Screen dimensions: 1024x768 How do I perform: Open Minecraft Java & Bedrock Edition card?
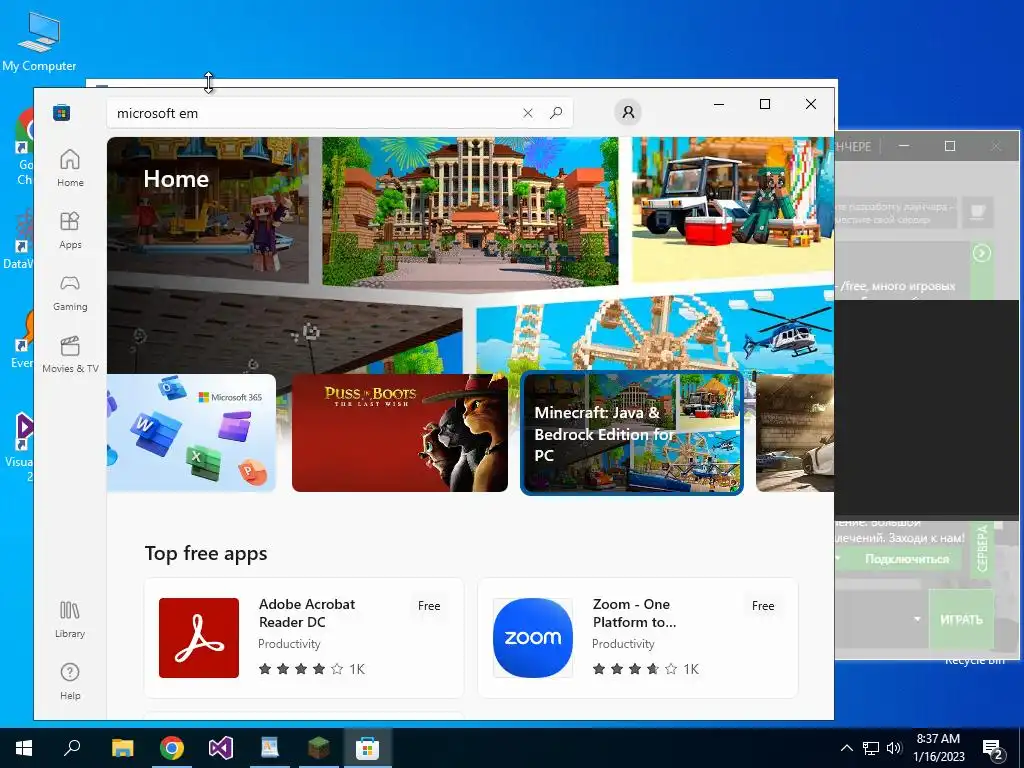click(x=632, y=432)
